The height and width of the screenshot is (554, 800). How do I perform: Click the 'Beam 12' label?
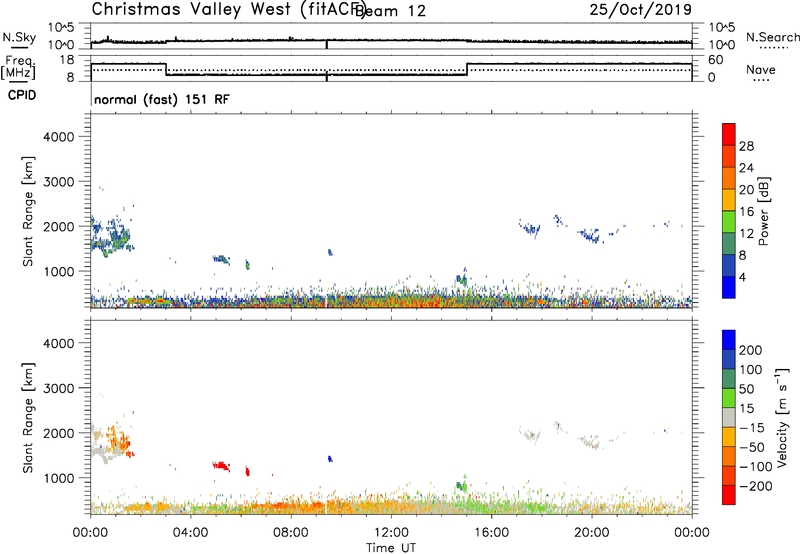click(390, 11)
